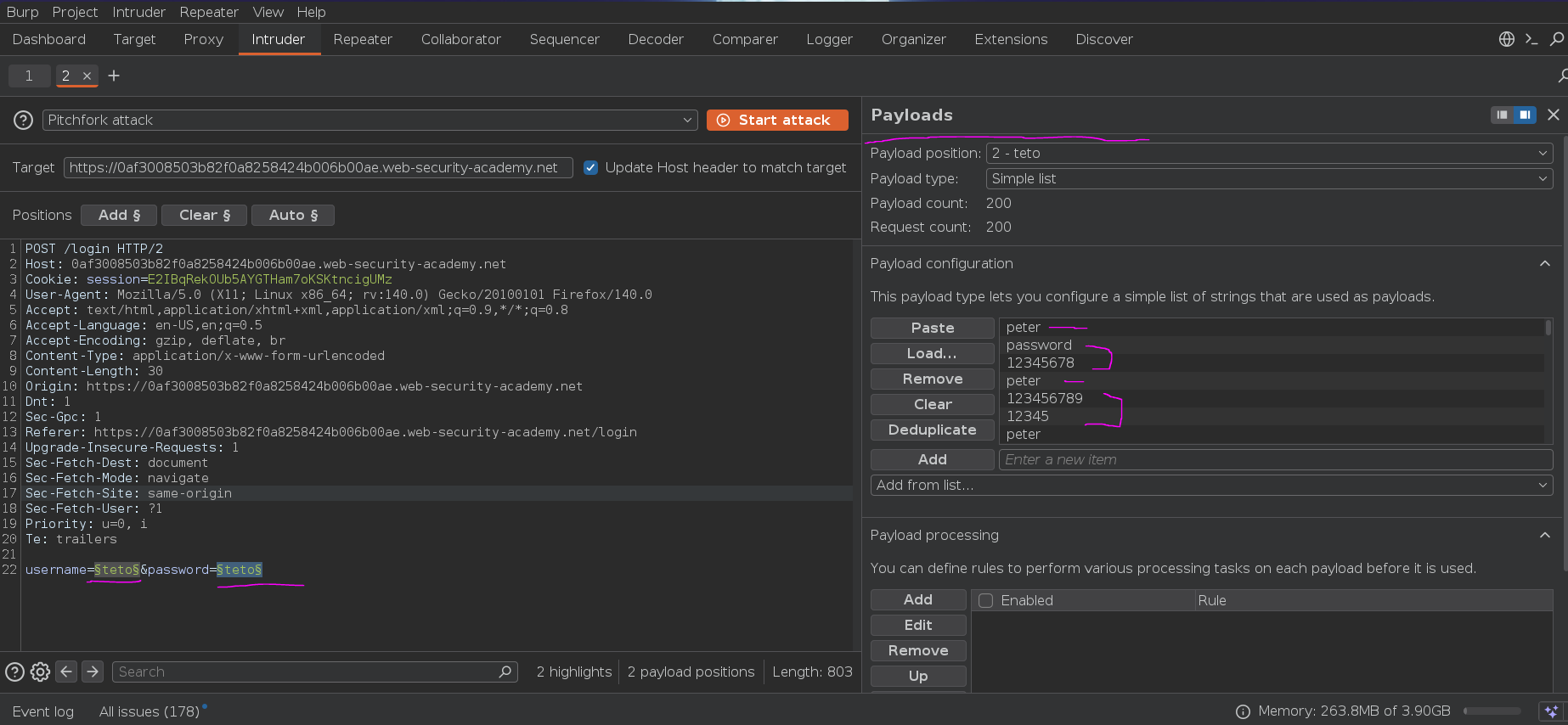1568x725 pixels.
Task: Switch payloads panel to right layout icon
Action: click(1526, 115)
